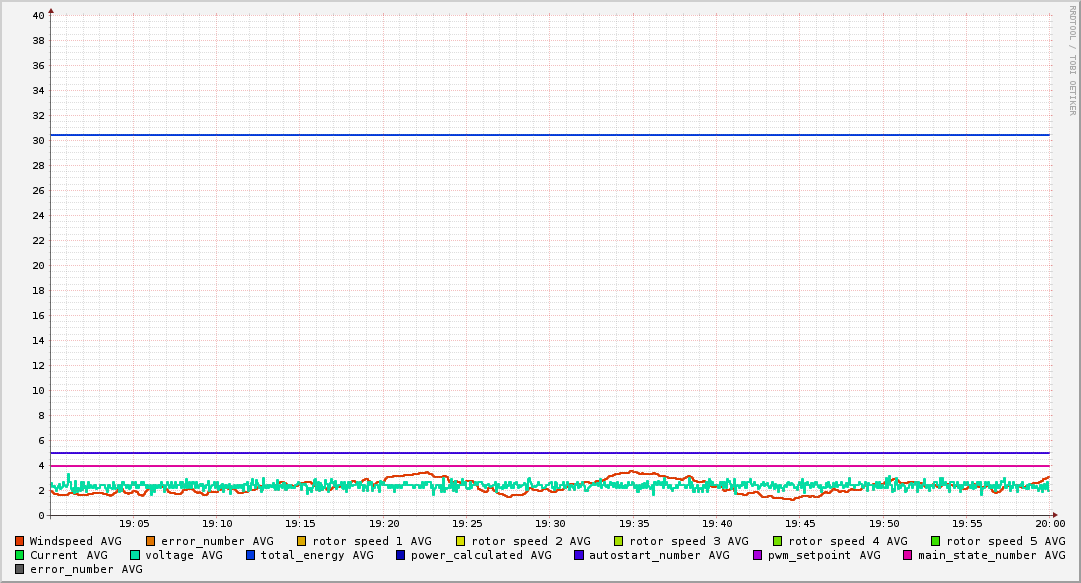Click the orange error_number AVG legend swatch

[151, 541]
